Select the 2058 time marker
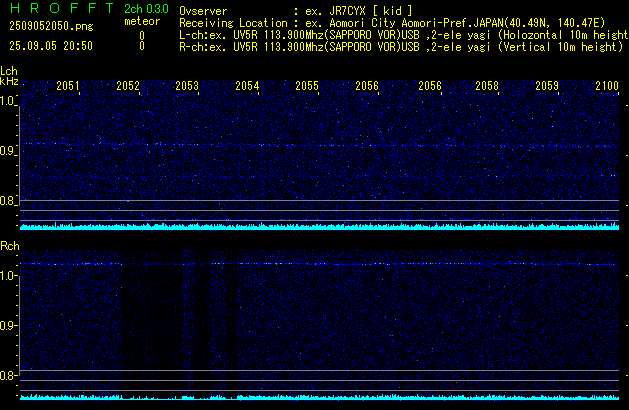This screenshot has width=629, height=410. (487, 85)
